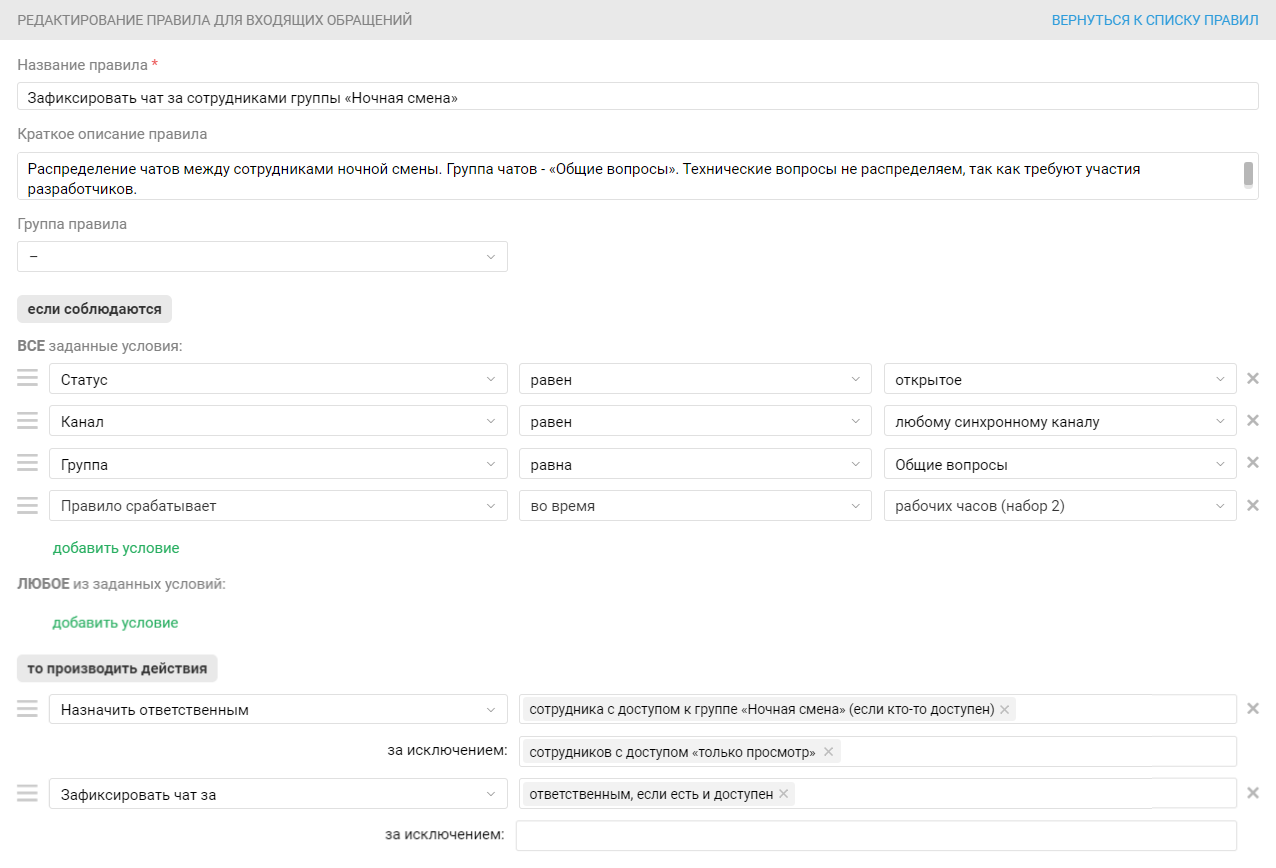The height and width of the screenshot is (868, 1276).
Task: Open the «любому синхронному каналу» dropdown
Action: (x=1060, y=422)
